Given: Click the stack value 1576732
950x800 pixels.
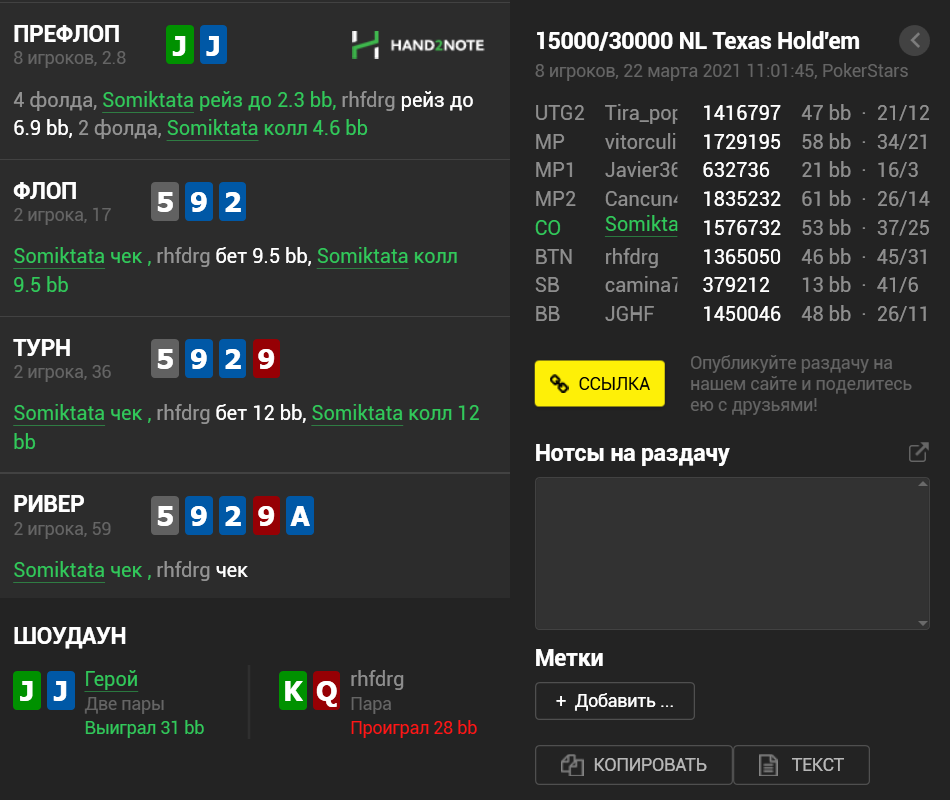Looking at the screenshot, I should tap(742, 228).
